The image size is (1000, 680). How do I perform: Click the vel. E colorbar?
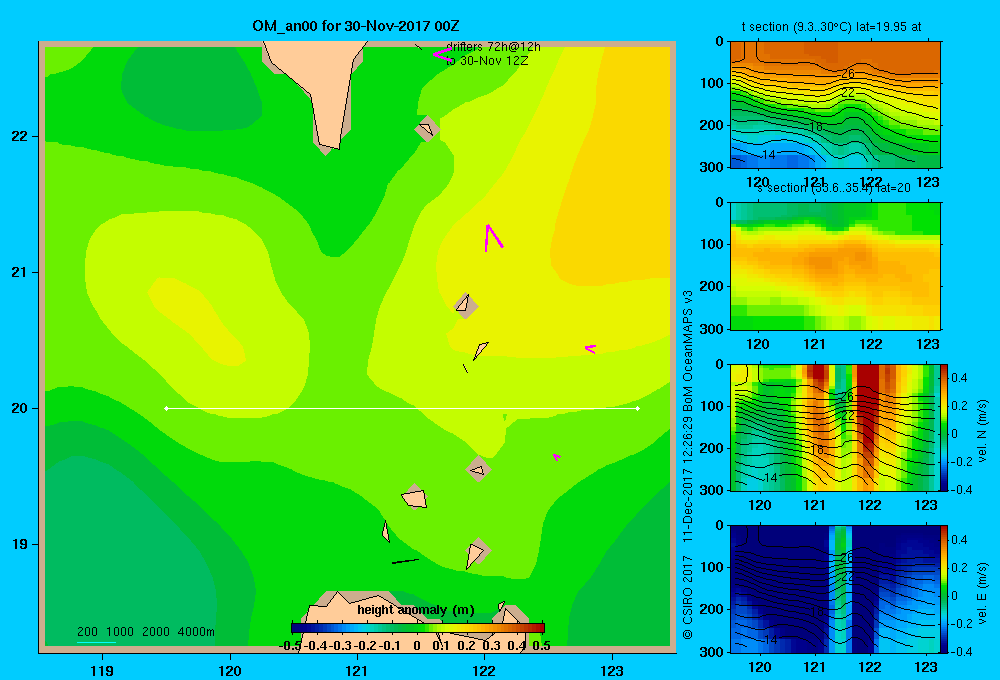944,589
